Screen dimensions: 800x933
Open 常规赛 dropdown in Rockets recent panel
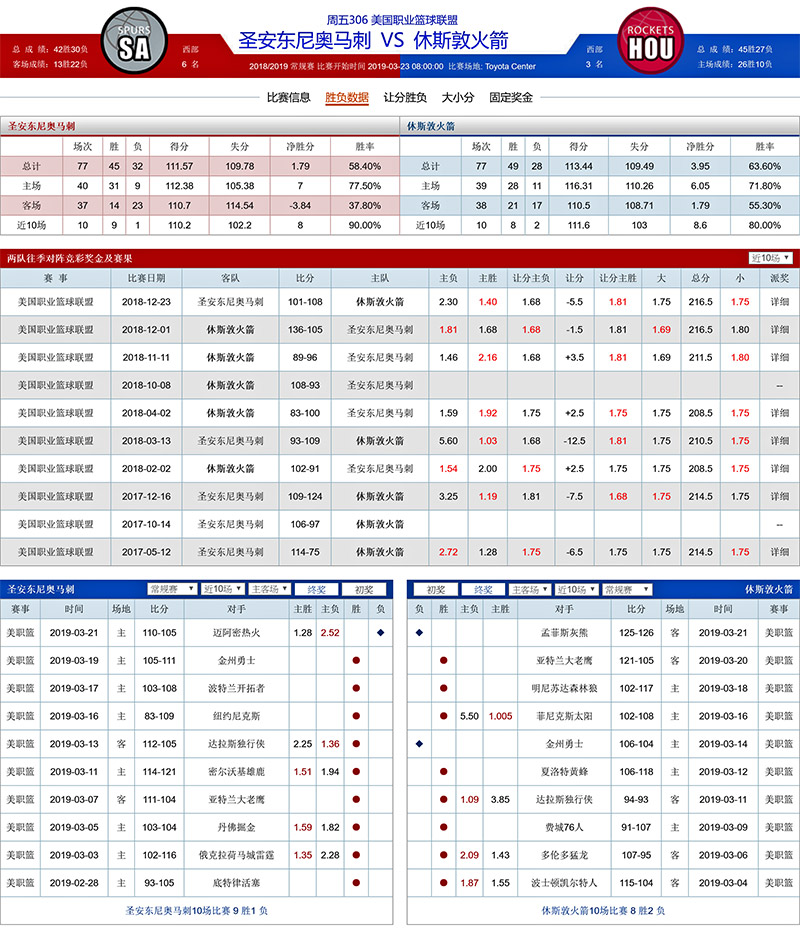[627, 590]
